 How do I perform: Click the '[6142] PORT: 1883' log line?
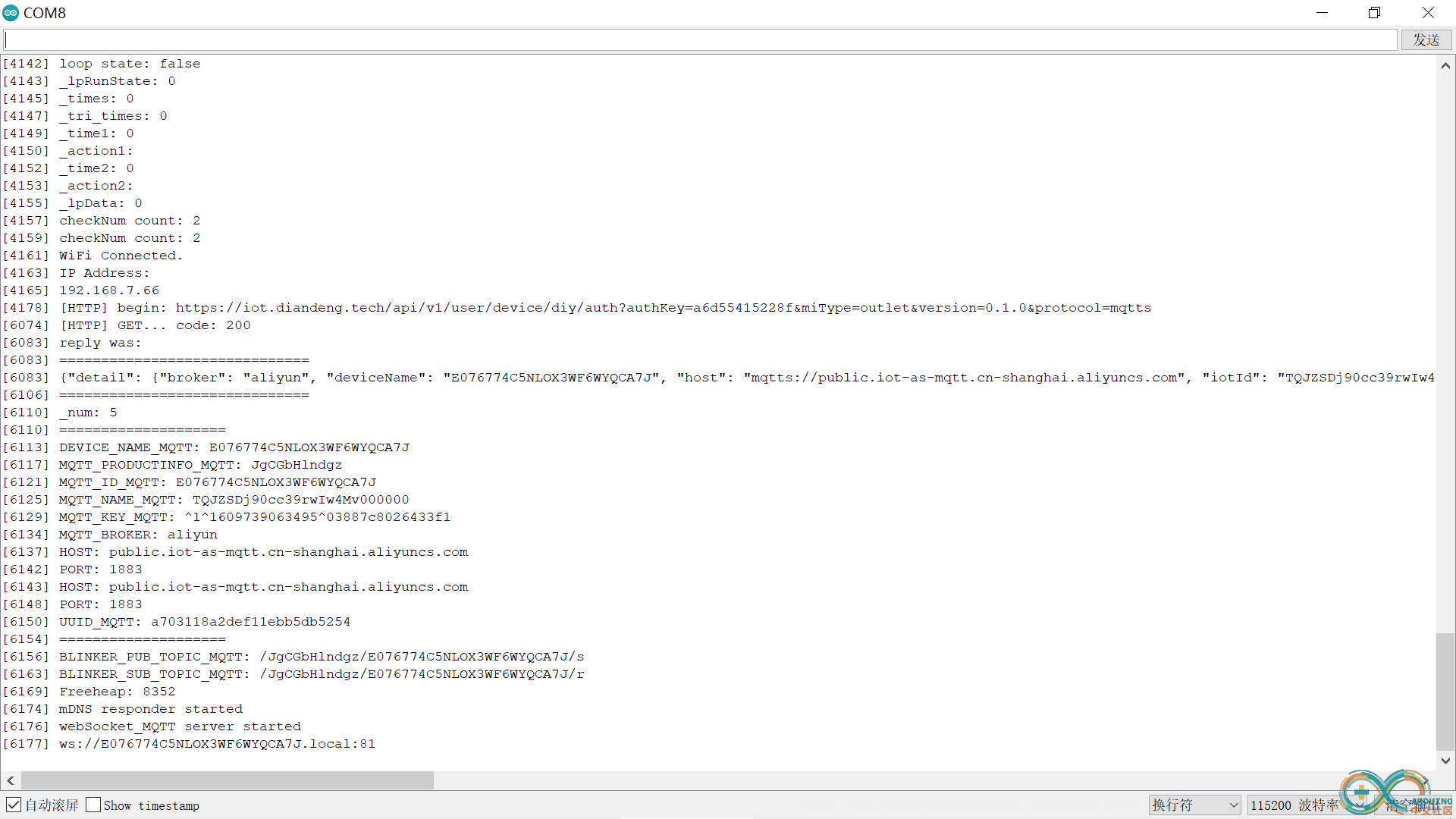pyautogui.click(x=72, y=570)
